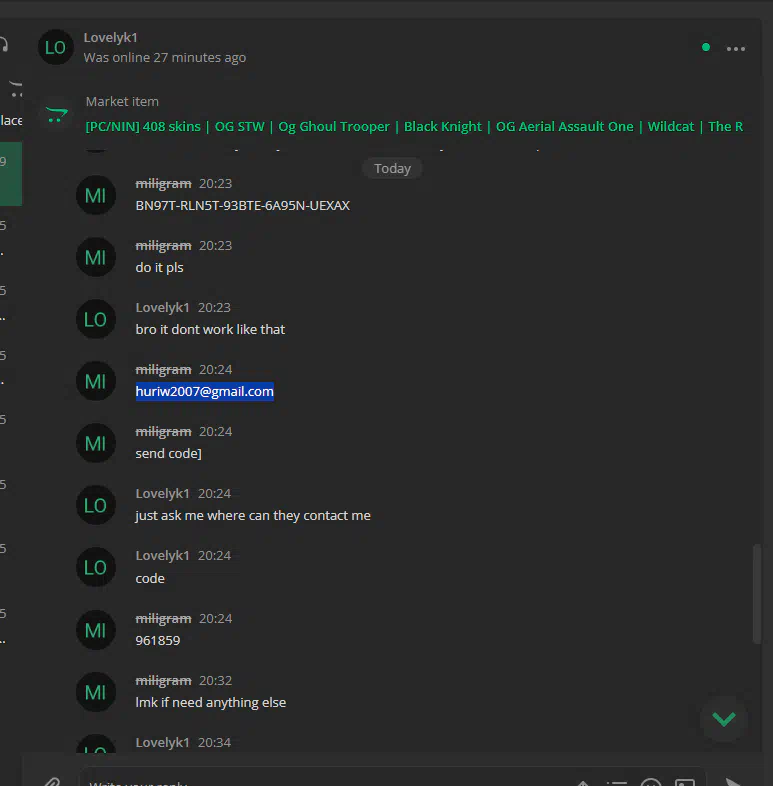Jump to latest message with green chevron
Viewport: 773px width, 786px height.
(x=723, y=719)
